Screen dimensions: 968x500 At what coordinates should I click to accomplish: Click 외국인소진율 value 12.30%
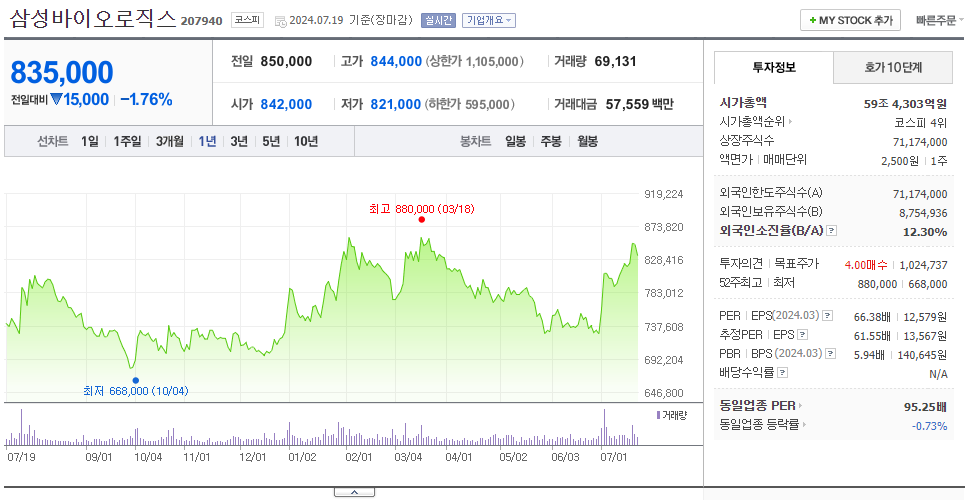click(926, 232)
